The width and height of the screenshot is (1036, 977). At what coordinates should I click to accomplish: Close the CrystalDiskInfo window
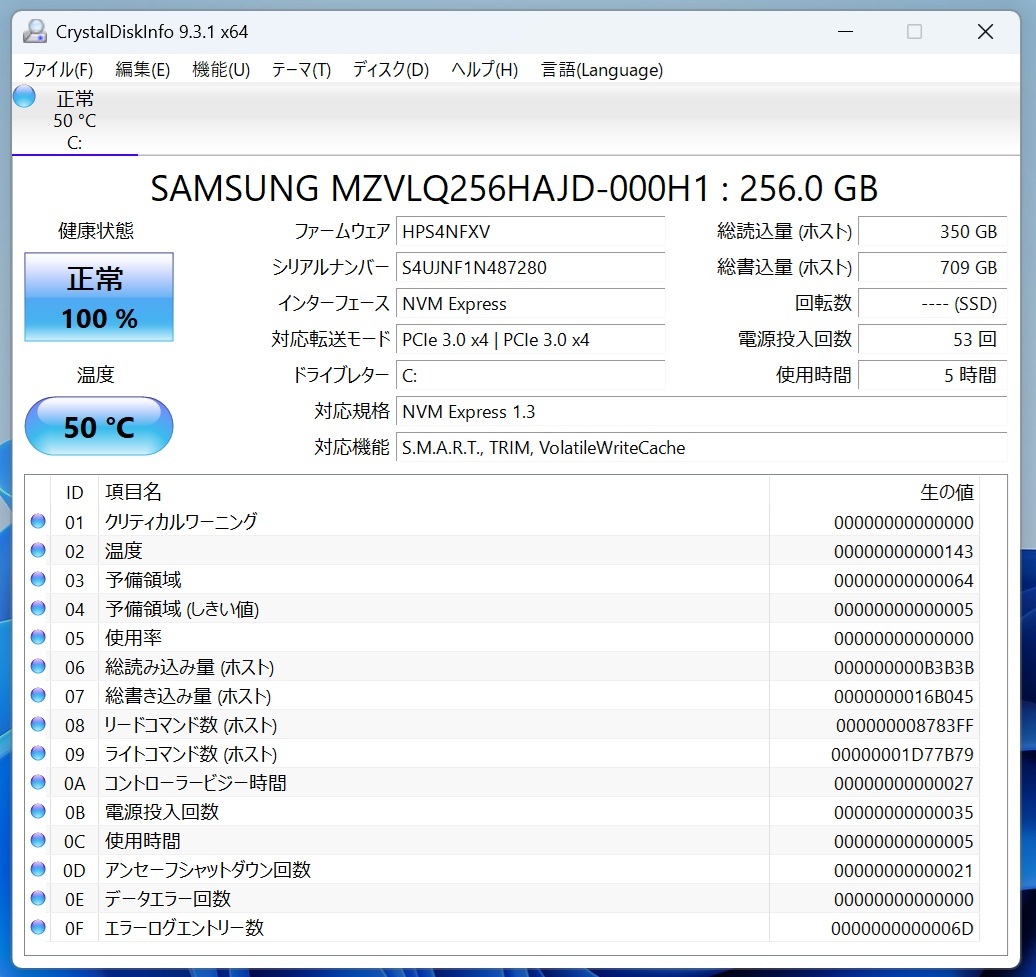coord(985,31)
